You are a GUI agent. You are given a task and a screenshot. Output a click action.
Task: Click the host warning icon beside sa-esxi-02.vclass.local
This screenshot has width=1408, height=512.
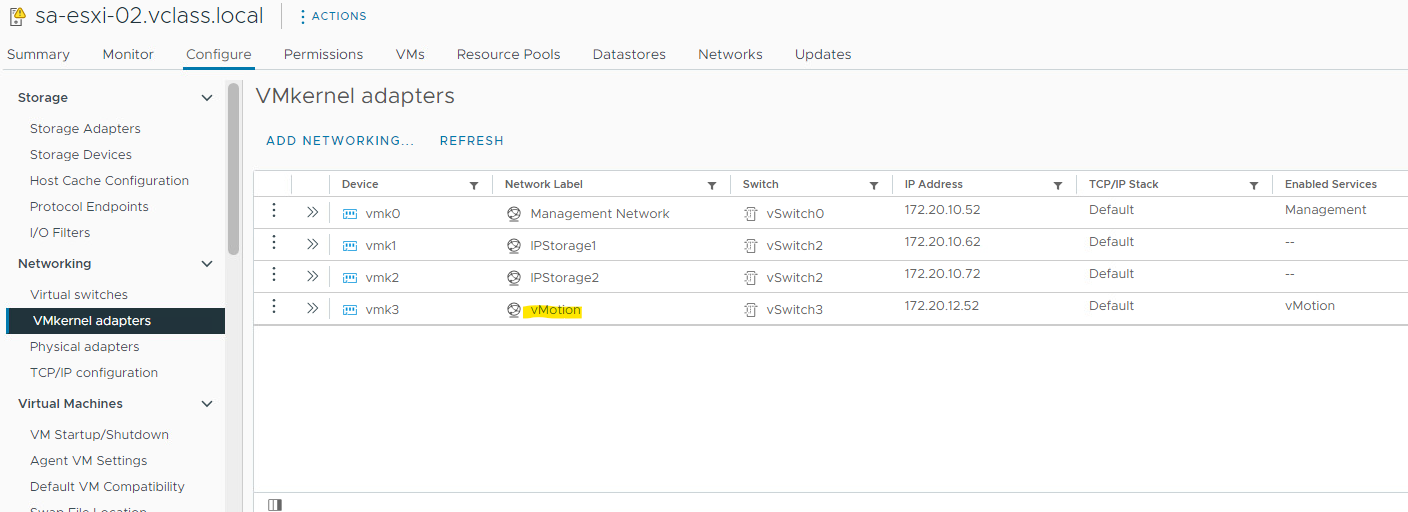point(17,16)
